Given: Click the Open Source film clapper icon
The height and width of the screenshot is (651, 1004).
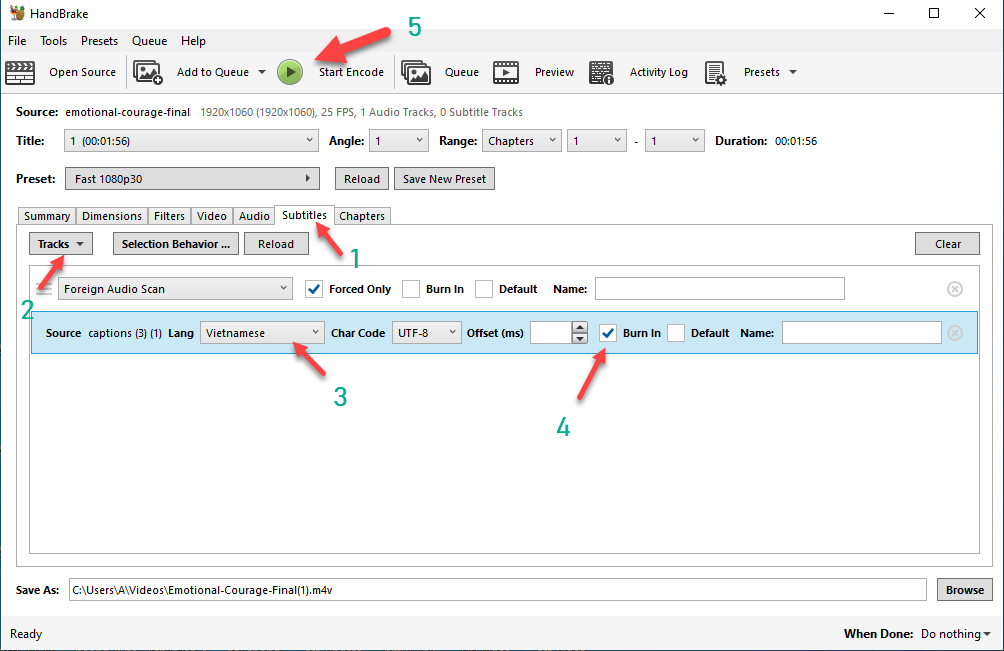Looking at the screenshot, I should pyautogui.click(x=20, y=72).
